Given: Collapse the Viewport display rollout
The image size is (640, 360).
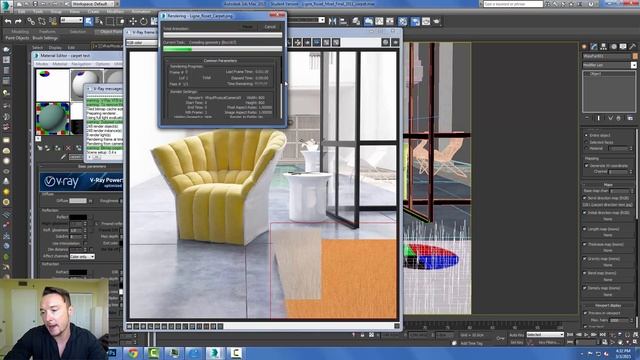Looking at the screenshot, I should tap(608, 305).
